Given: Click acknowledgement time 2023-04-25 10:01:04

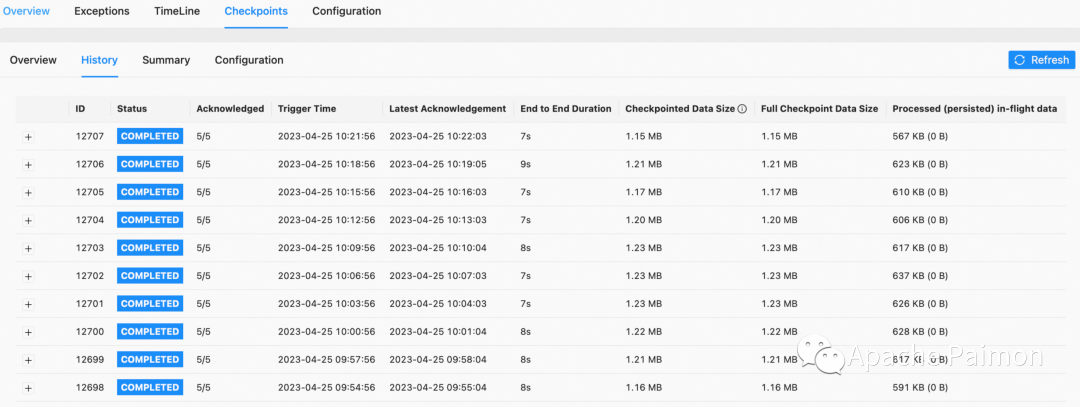Looking at the screenshot, I should (x=438, y=332).
